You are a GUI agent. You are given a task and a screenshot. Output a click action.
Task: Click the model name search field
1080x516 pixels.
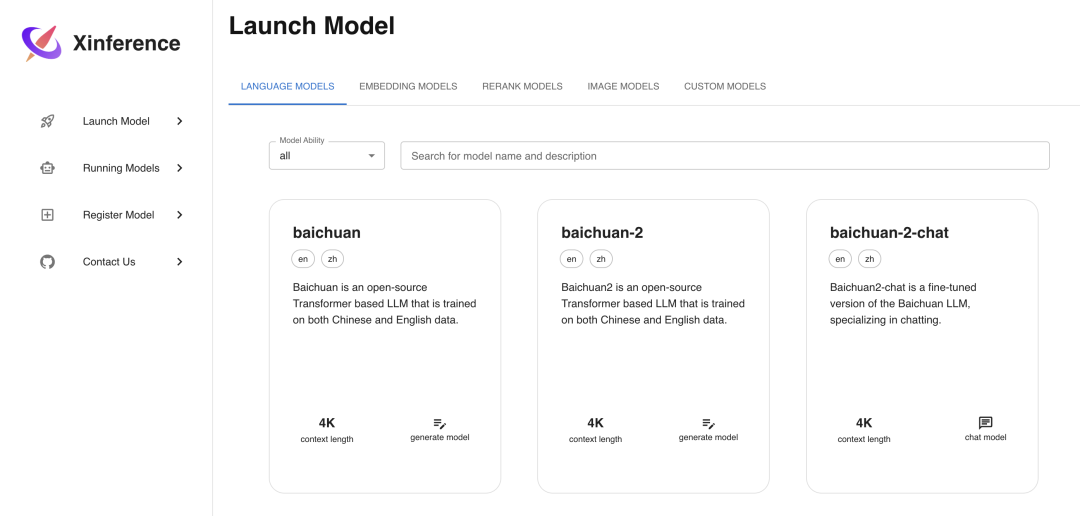pyautogui.click(x=725, y=156)
